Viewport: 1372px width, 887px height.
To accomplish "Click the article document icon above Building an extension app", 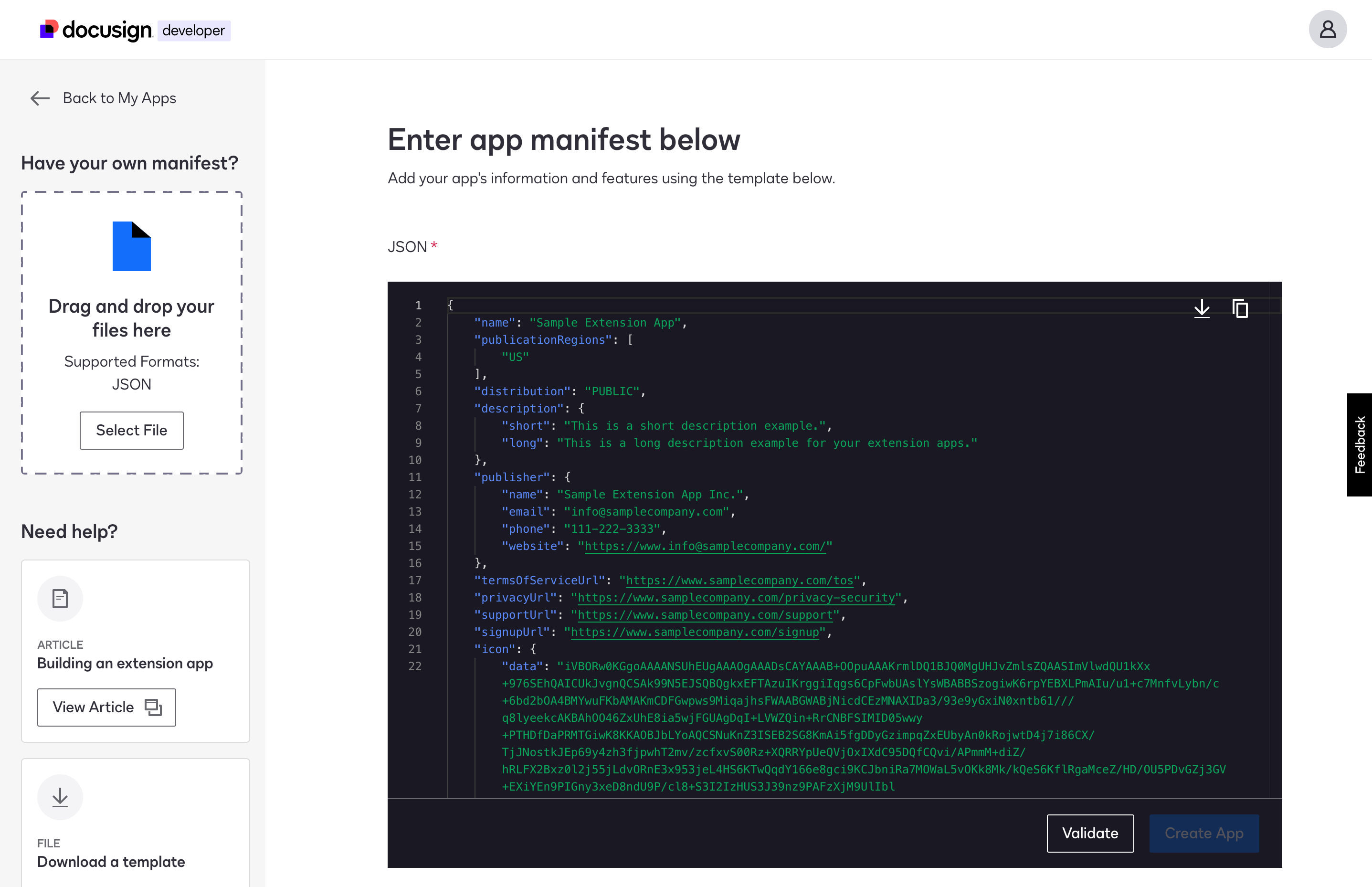I will coord(60,598).
